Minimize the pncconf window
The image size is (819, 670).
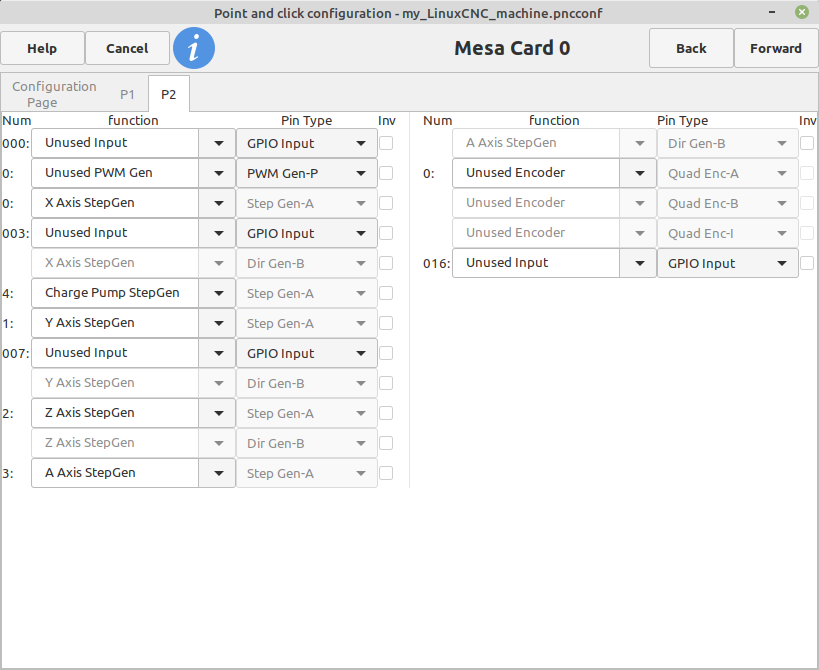coord(772,12)
